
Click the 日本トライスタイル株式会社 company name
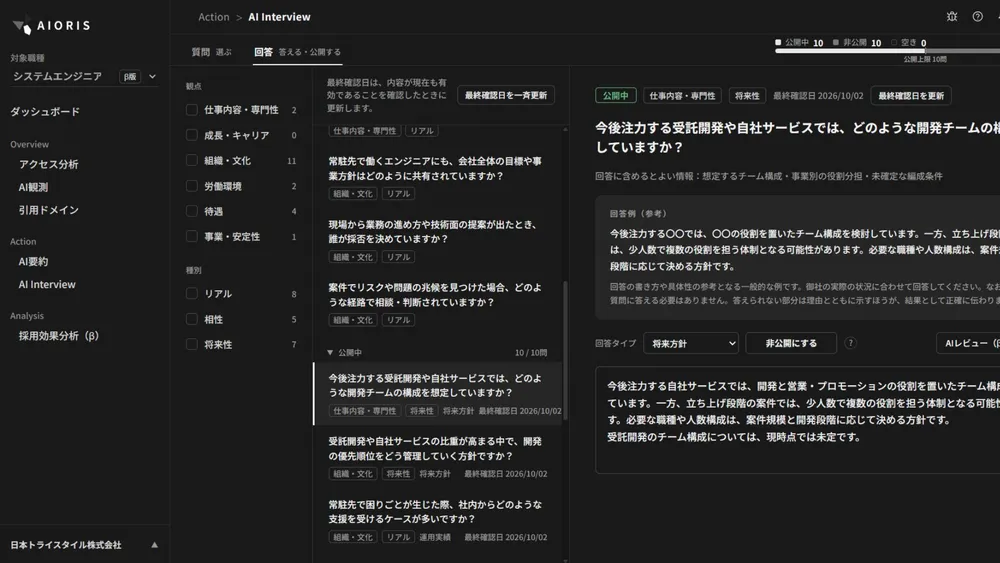click(x=66, y=545)
